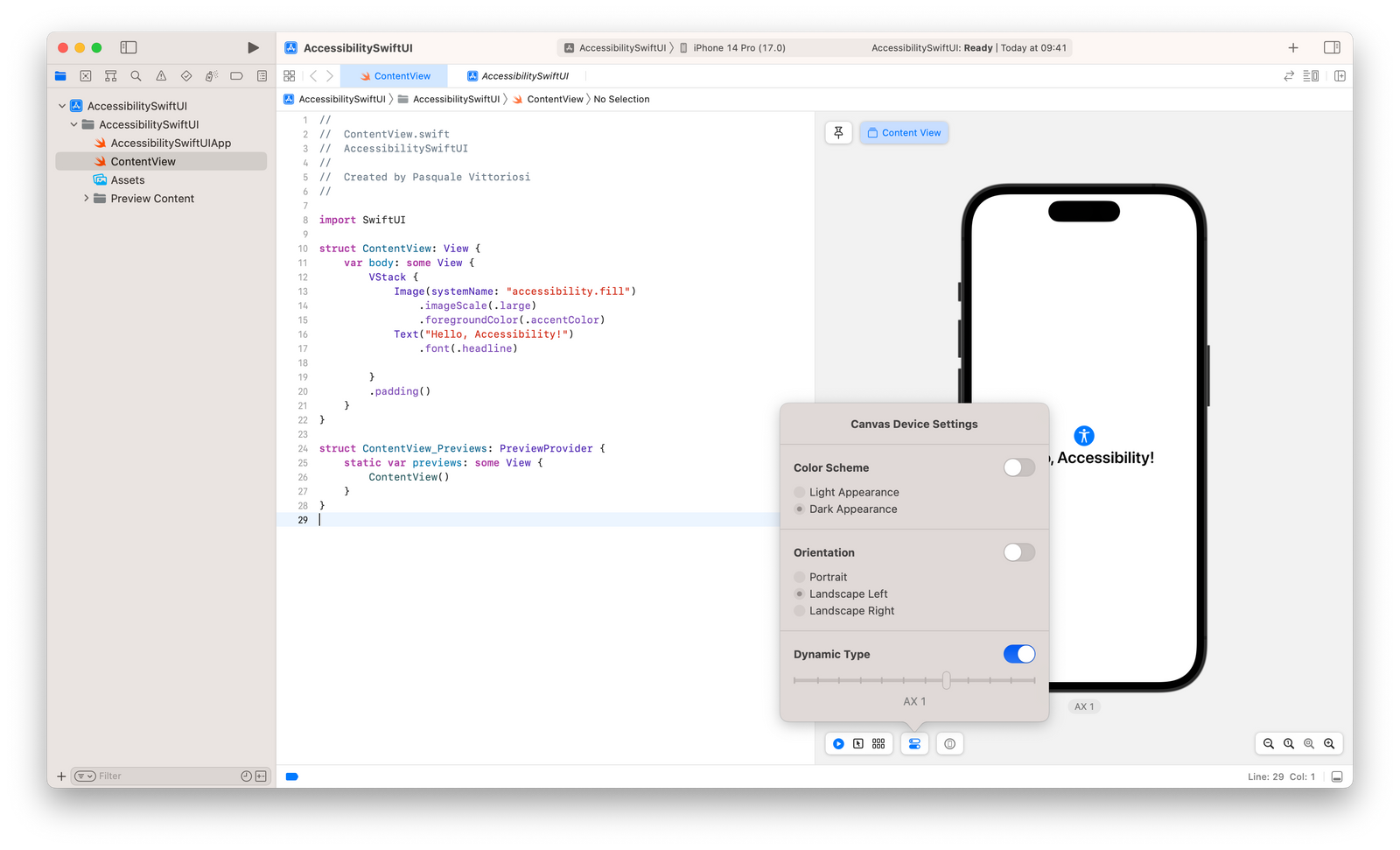Select the Selectable preview mode icon

pos(858,743)
